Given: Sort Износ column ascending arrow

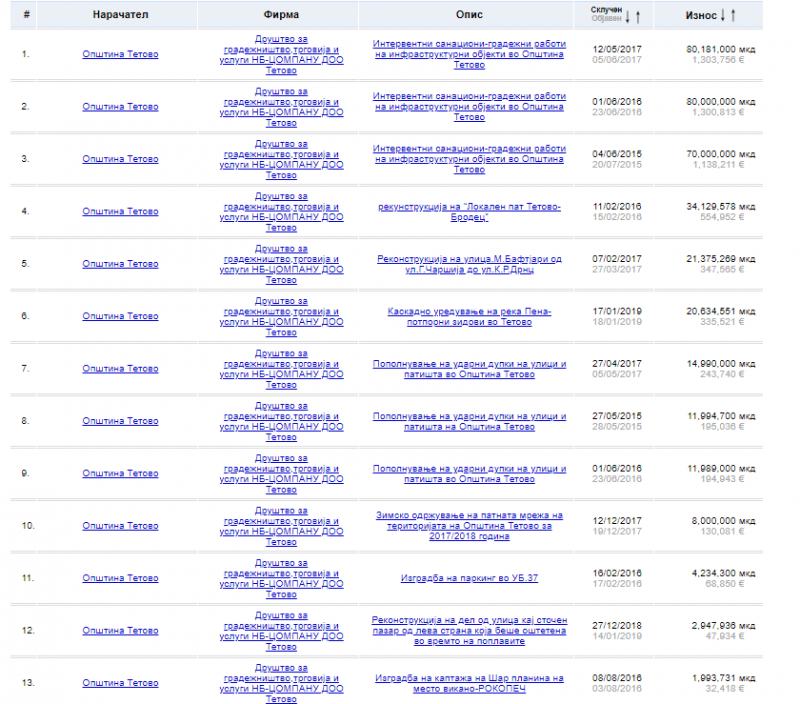Looking at the screenshot, I should (x=734, y=15).
